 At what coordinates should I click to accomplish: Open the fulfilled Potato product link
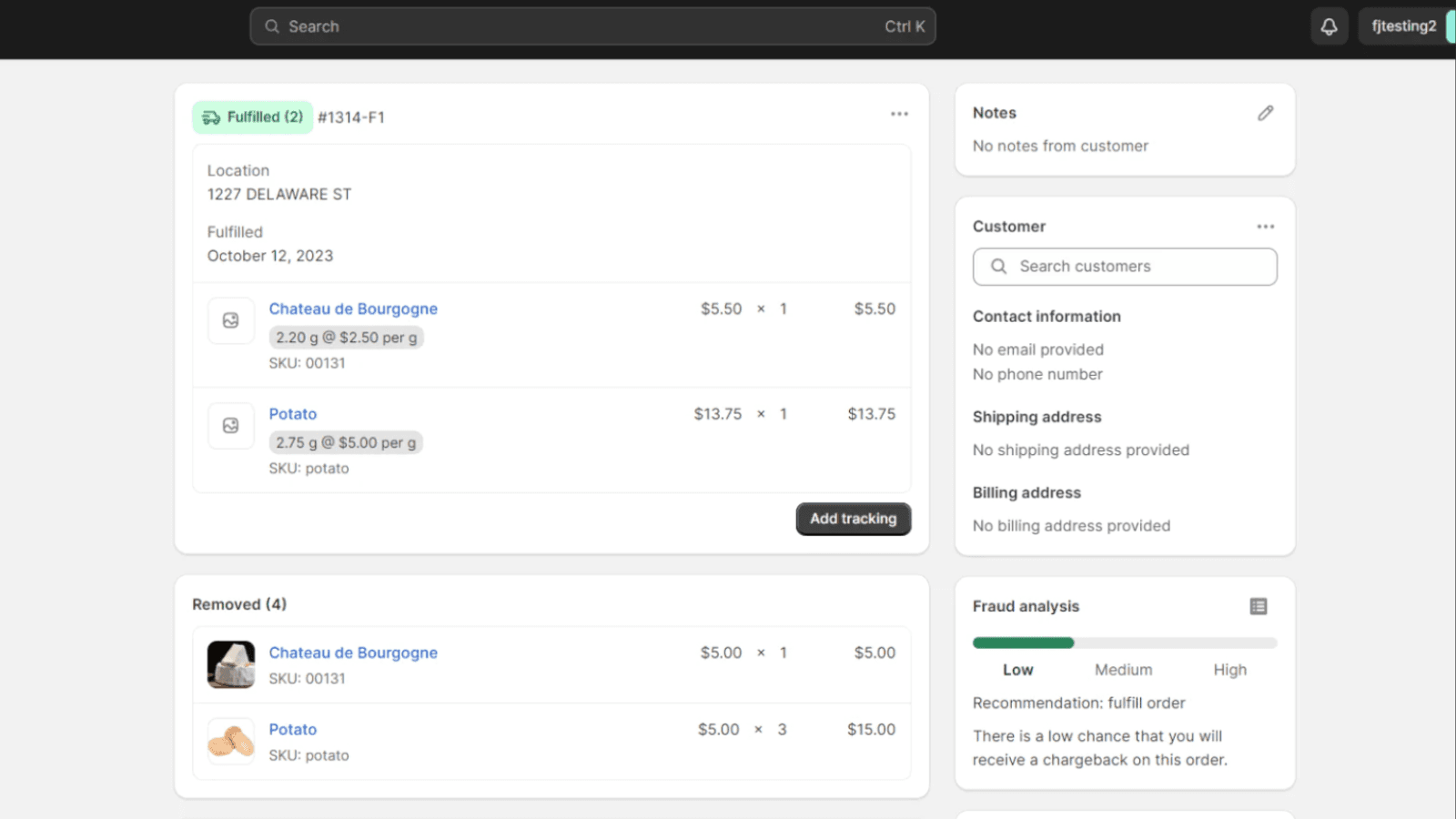293,414
